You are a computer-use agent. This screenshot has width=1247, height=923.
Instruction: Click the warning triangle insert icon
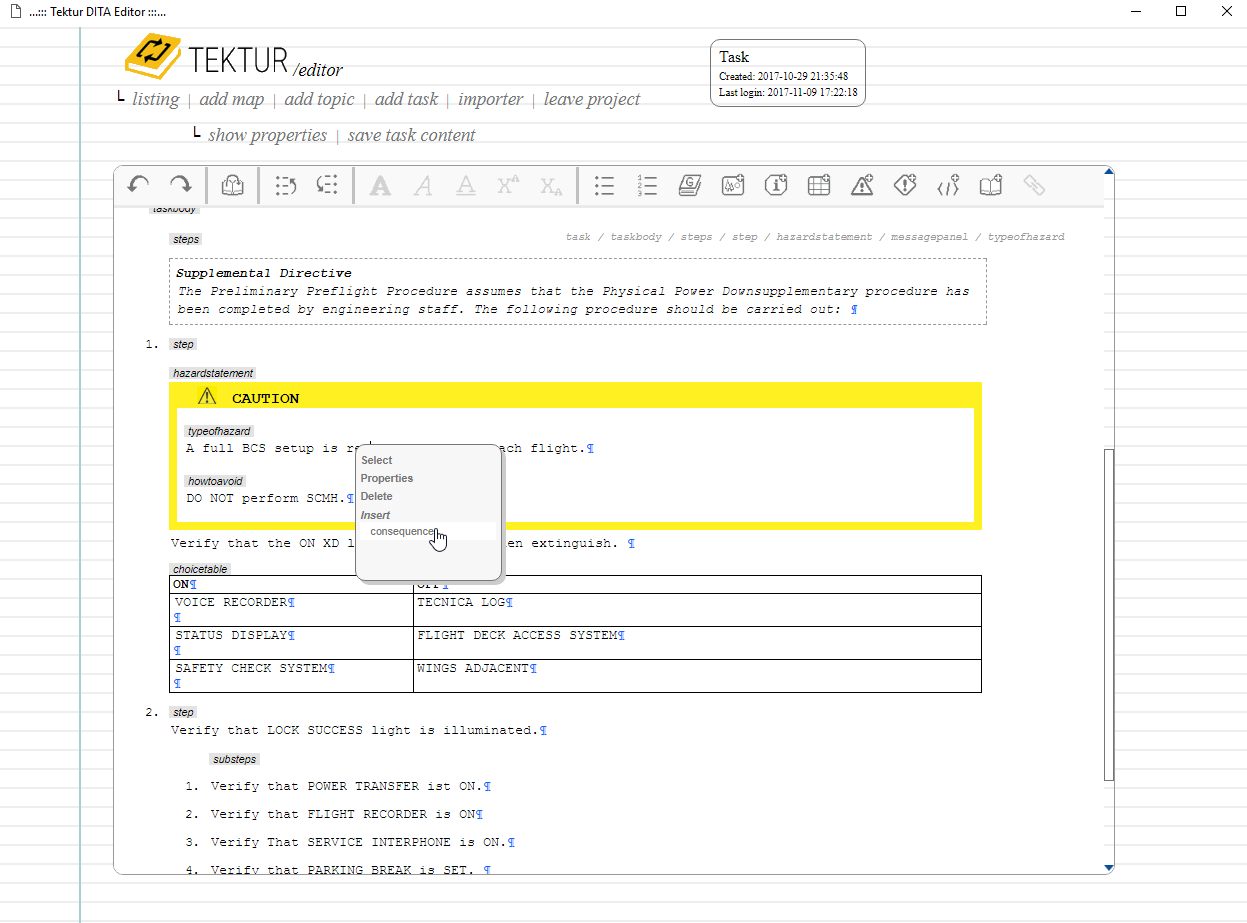pos(862,185)
